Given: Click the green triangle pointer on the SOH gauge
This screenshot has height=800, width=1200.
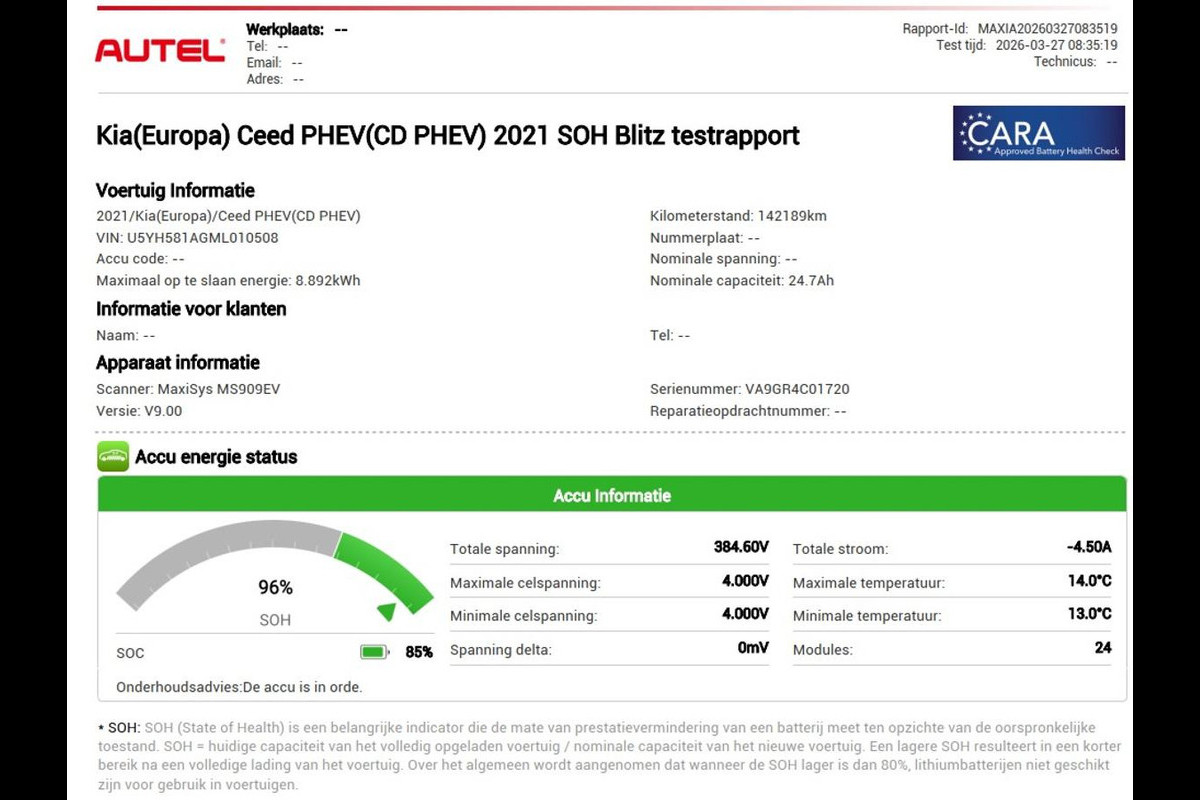Looking at the screenshot, I should coord(385,611).
